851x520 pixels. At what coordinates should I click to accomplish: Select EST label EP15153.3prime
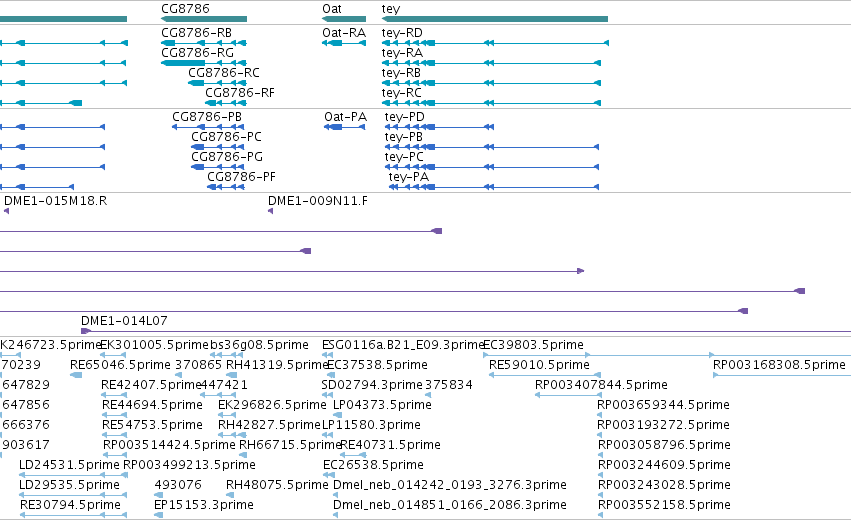click(204, 505)
